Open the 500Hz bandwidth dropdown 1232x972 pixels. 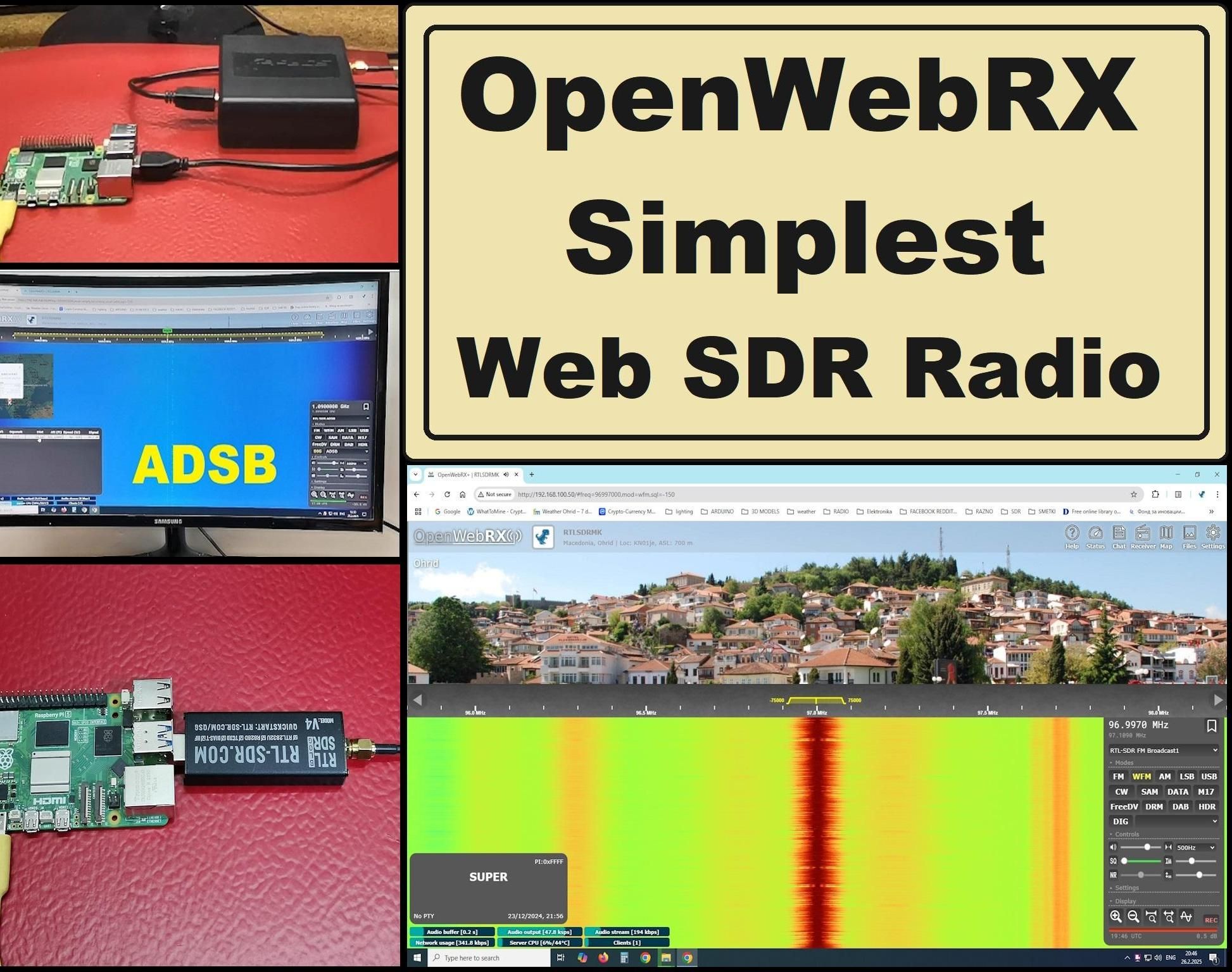click(1195, 848)
